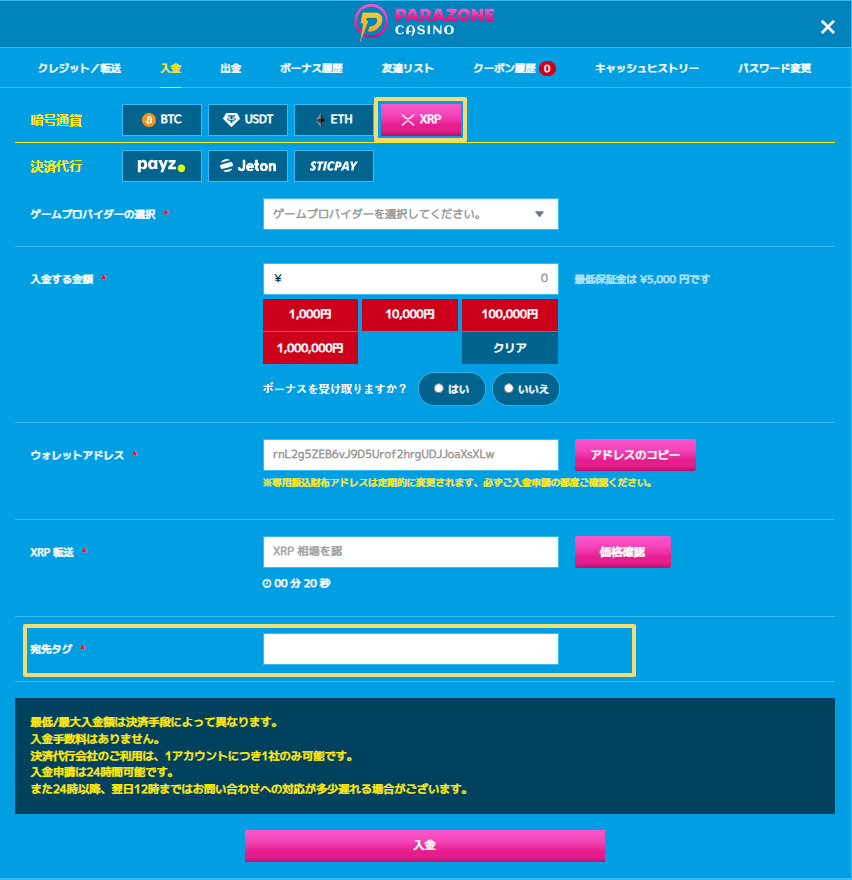
Task: Click the 最低保証金は ¥5,000 円です note
Action: (642, 279)
